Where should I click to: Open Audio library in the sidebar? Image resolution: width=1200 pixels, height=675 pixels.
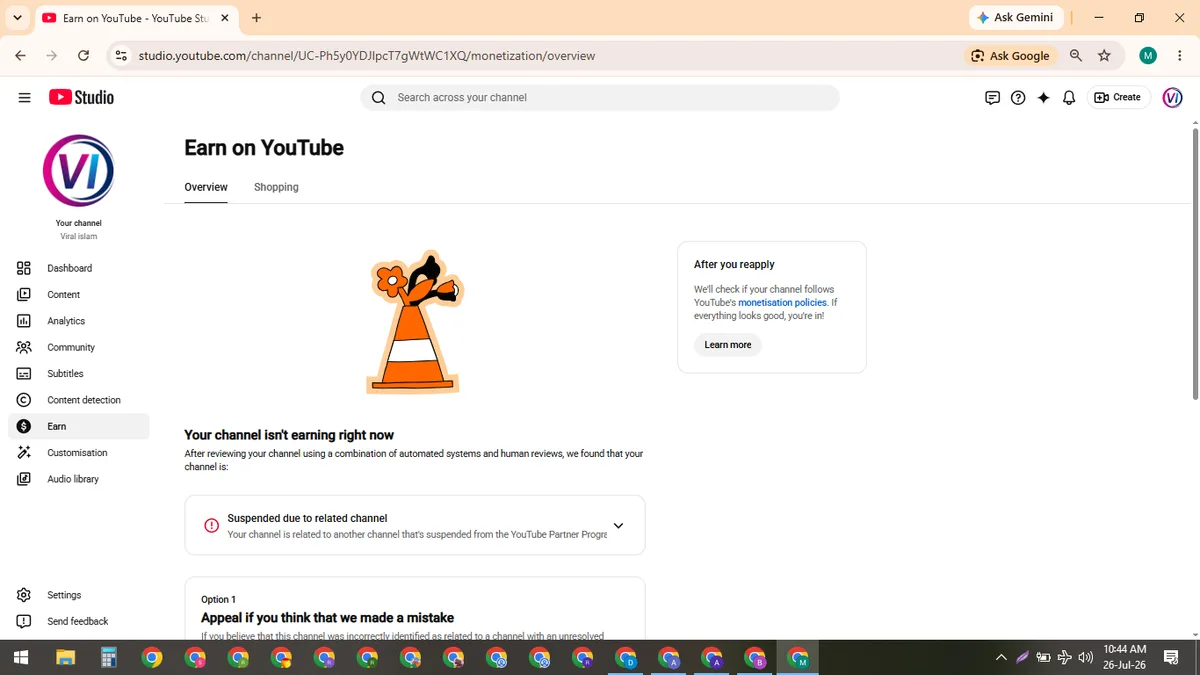pos(78,479)
